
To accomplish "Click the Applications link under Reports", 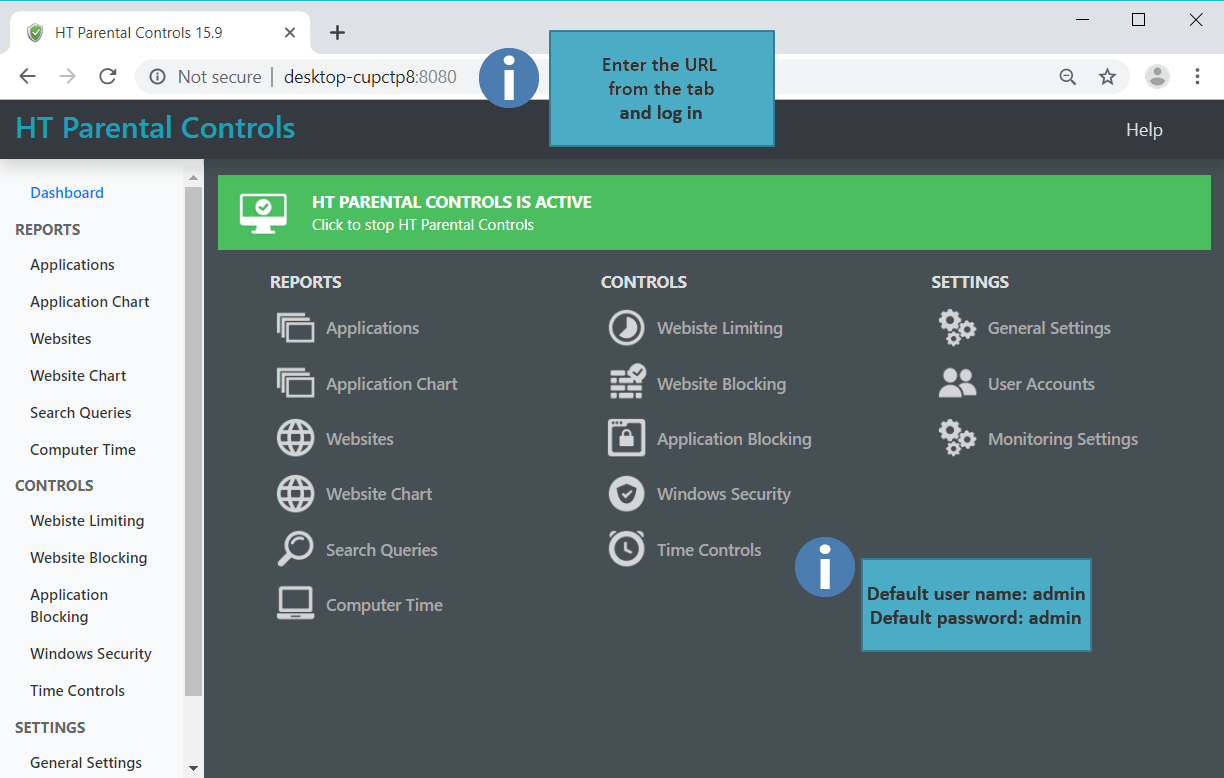I will pyautogui.click(x=373, y=328).
